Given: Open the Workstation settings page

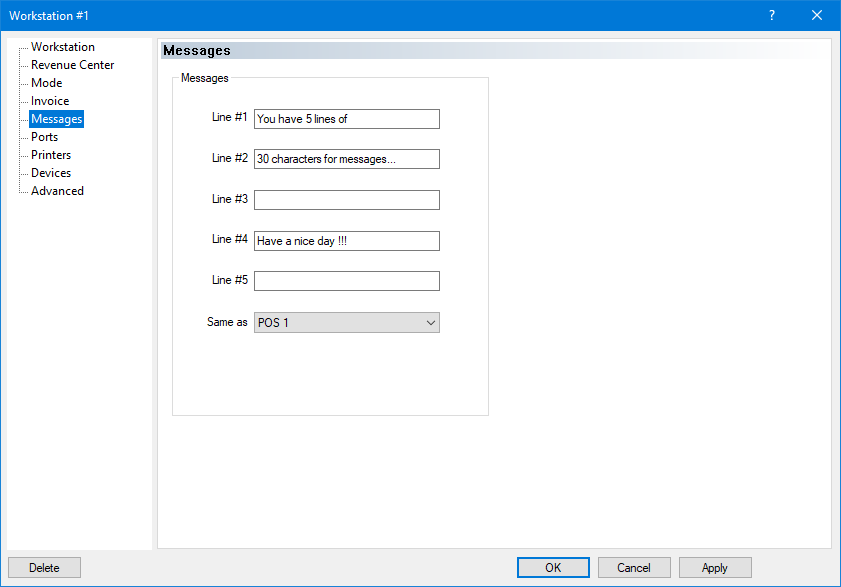Looking at the screenshot, I should (x=62, y=47).
